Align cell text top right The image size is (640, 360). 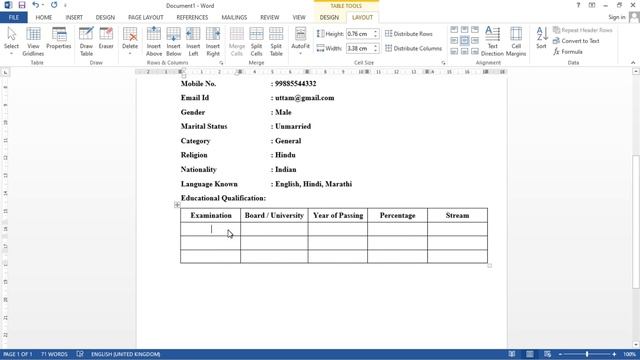pos(475,30)
